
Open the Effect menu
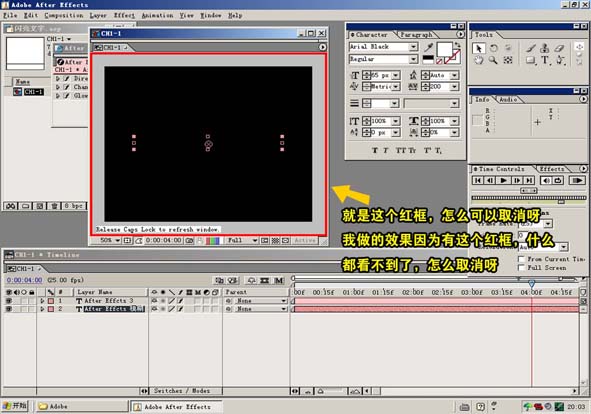pos(124,15)
